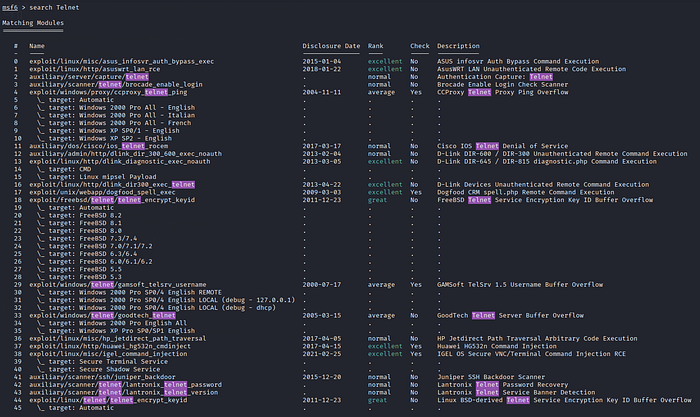The height and width of the screenshot is (417, 700).
Task: Select exploit/linux/misc/igel_command_injection module name
Action: [108, 354]
